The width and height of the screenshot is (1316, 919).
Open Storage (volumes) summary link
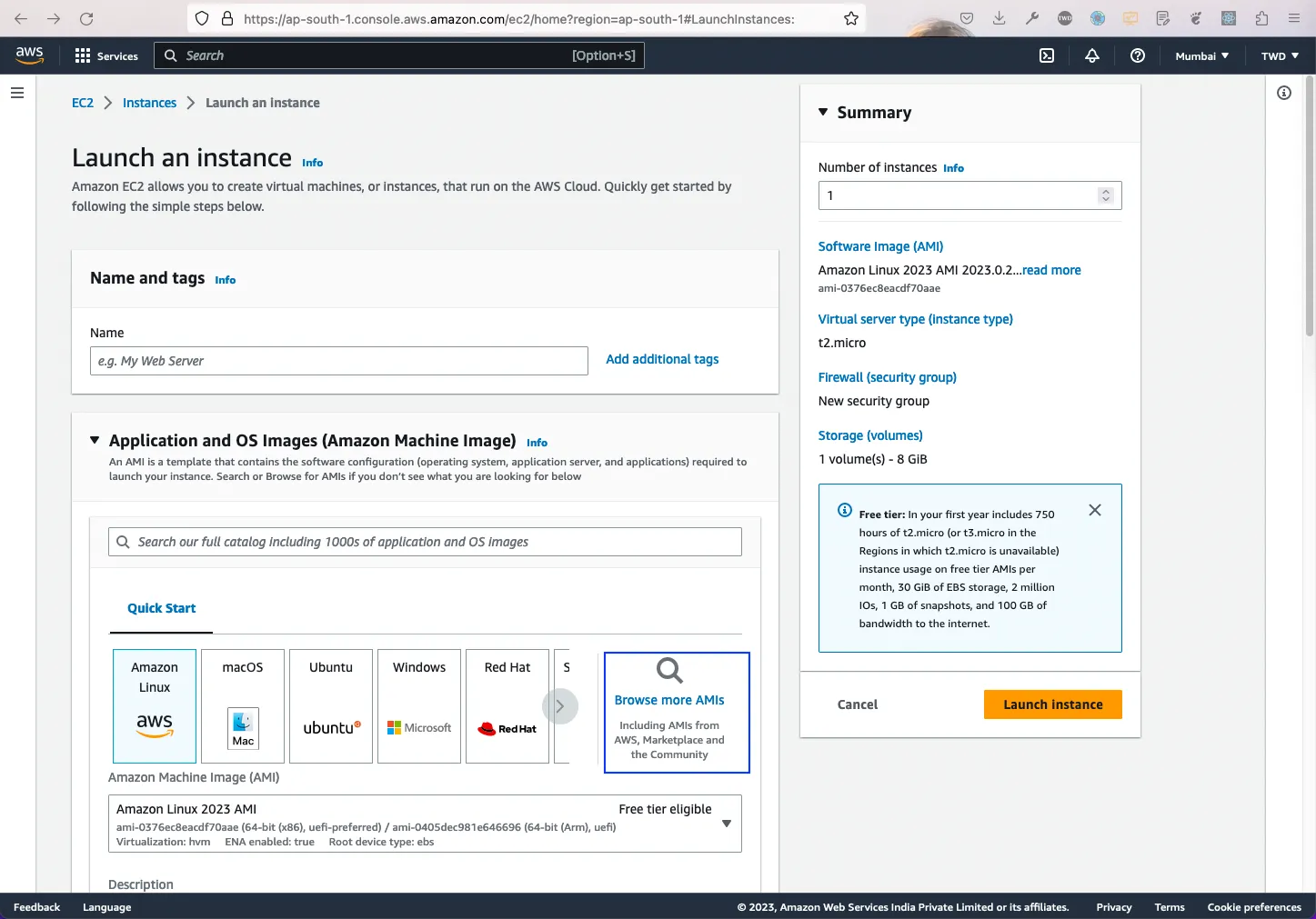click(870, 435)
